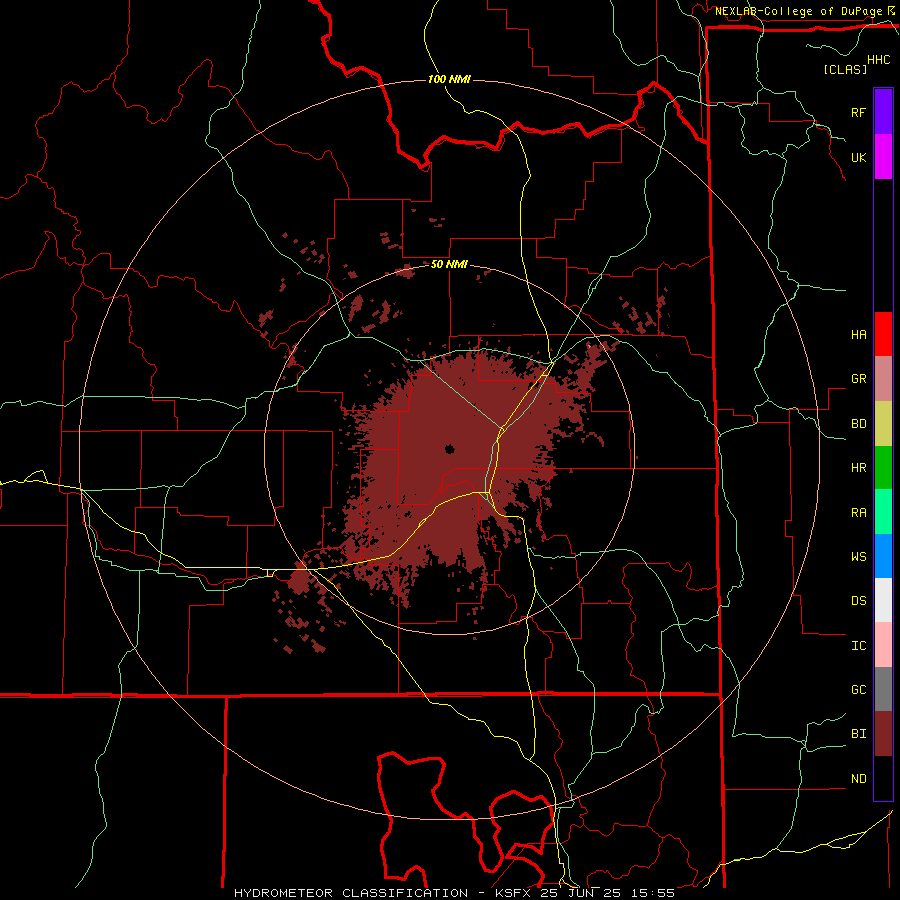Click the 15:55 timestamp text

point(655,893)
